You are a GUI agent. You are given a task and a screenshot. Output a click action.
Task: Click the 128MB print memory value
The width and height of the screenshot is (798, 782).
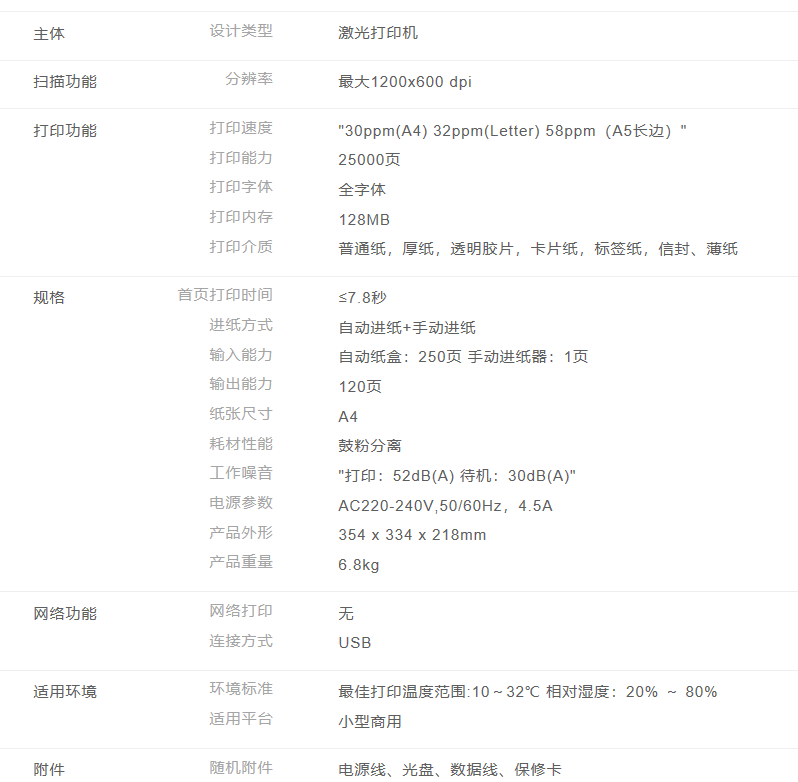coord(364,219)
